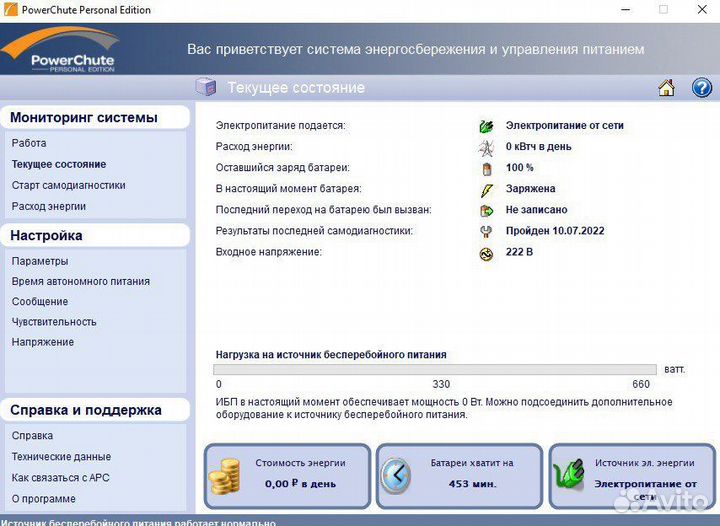Screen dimensions: 720x526
Task: Click the 660 load scale label
Action: pyautogui.click(x=641, y=384)
